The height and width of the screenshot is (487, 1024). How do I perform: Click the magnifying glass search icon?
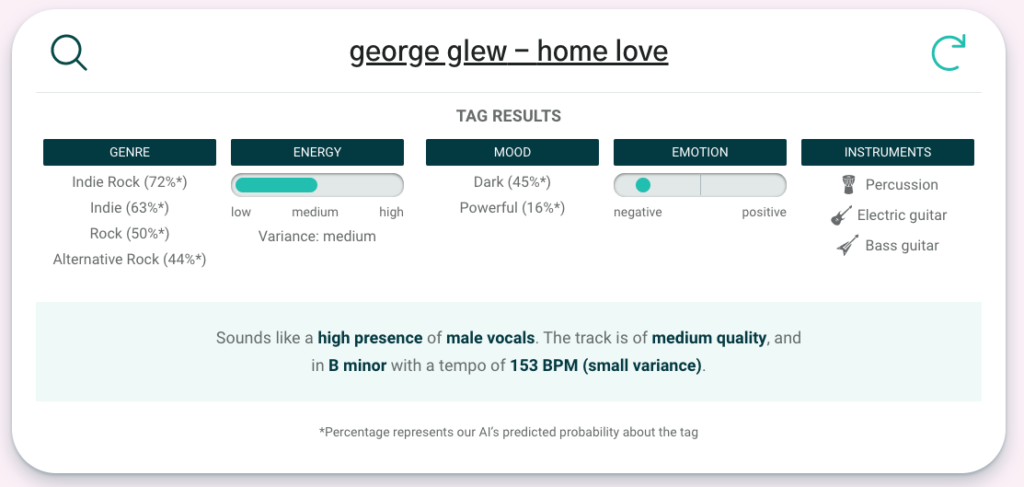pos(69,53)
